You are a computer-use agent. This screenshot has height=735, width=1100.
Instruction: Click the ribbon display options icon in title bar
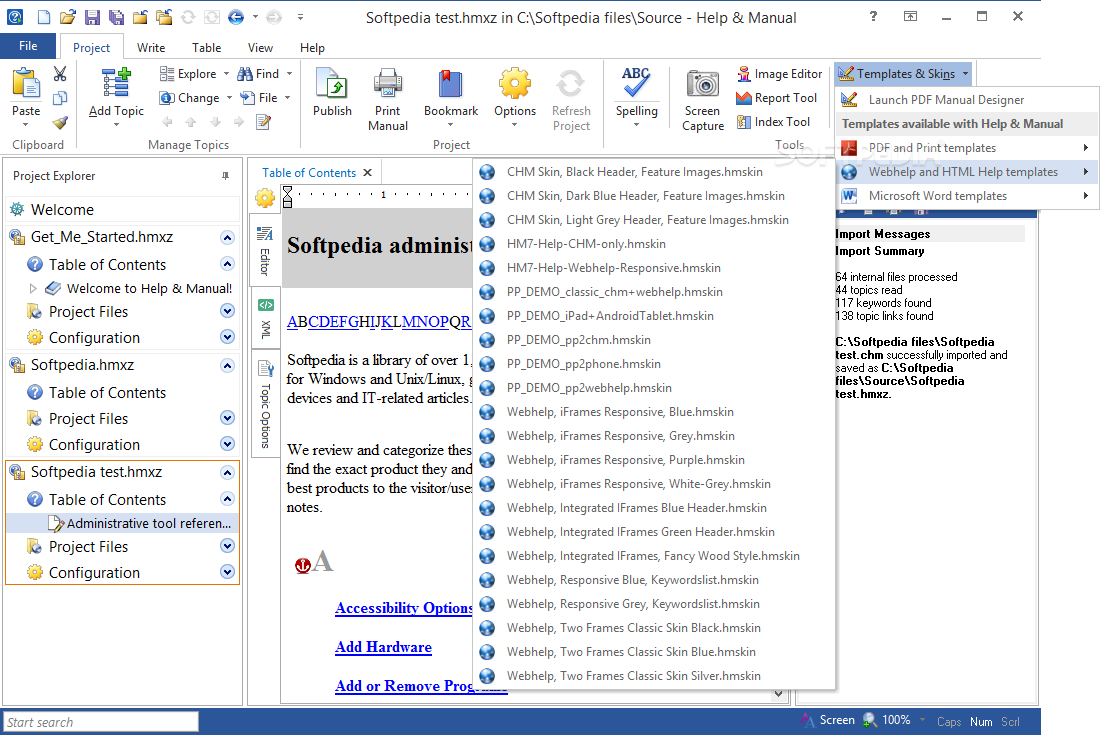(x=910, y=16)
